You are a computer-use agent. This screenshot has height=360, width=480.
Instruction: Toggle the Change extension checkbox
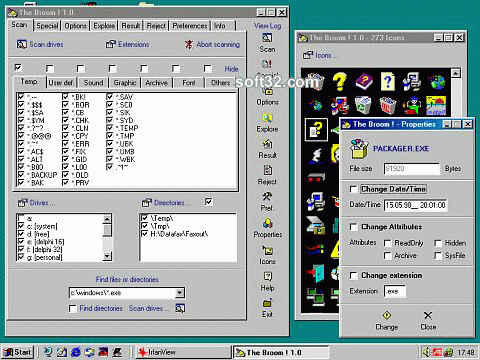[353, 275]
